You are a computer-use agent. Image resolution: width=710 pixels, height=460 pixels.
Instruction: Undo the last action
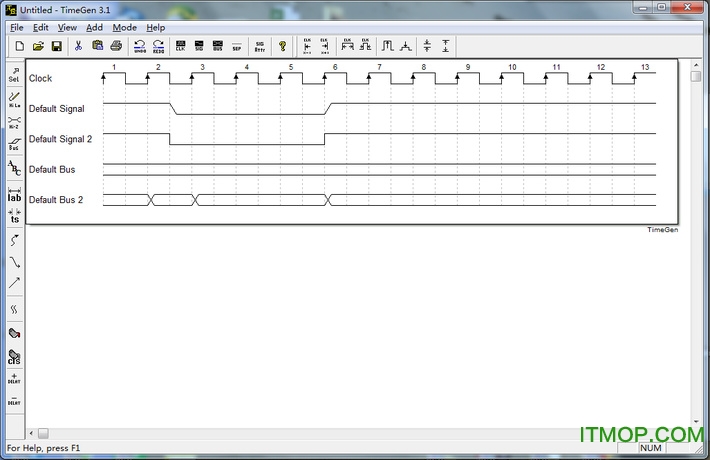139,46
